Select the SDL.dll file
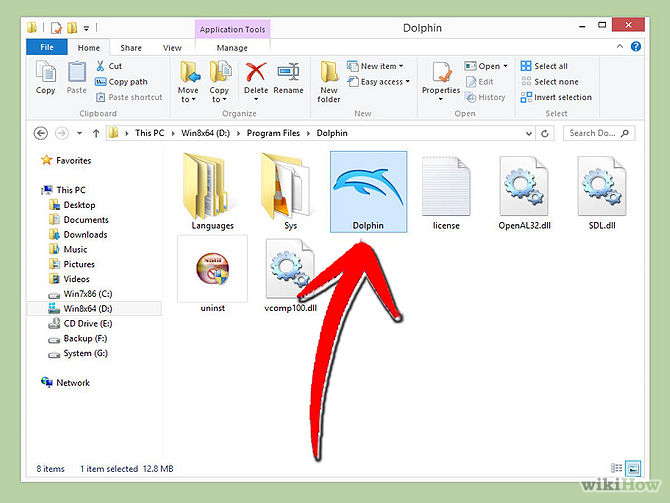 tap(602, 192)
